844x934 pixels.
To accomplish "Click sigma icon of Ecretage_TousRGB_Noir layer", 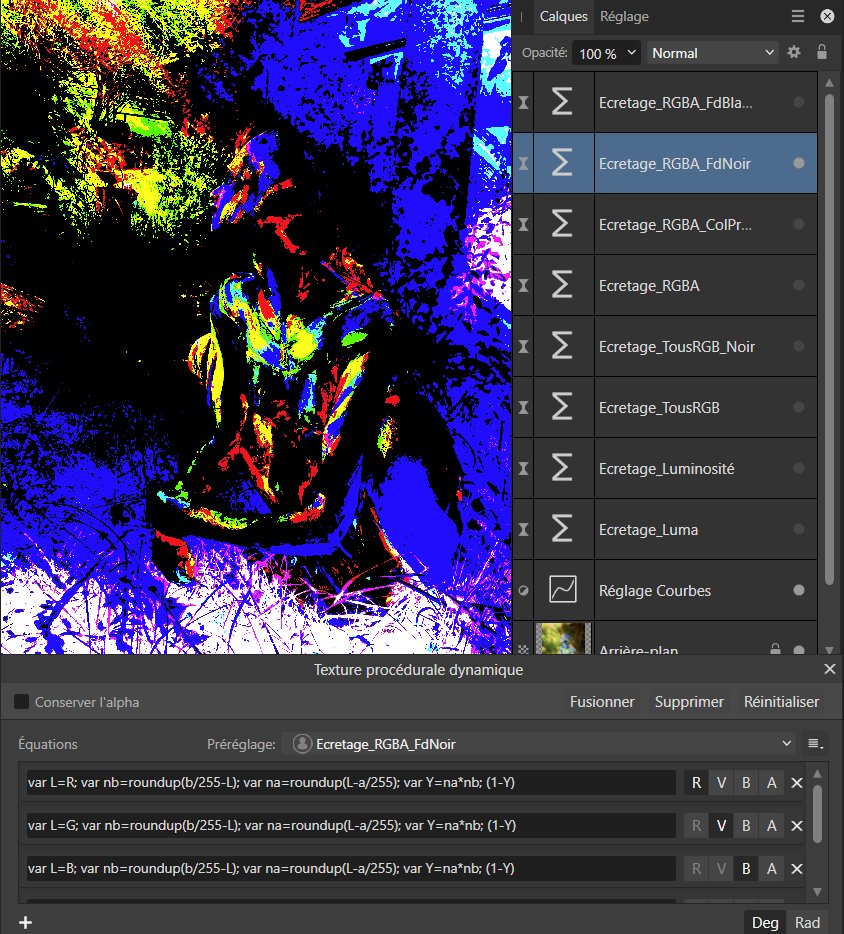I will (562, 346).
